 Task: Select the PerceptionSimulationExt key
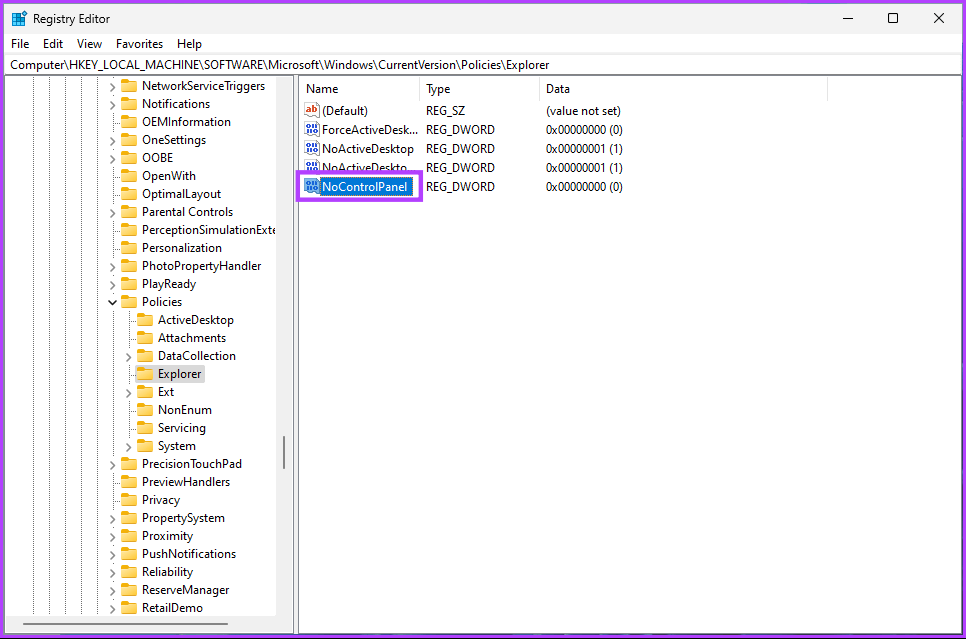click(208, 230)
